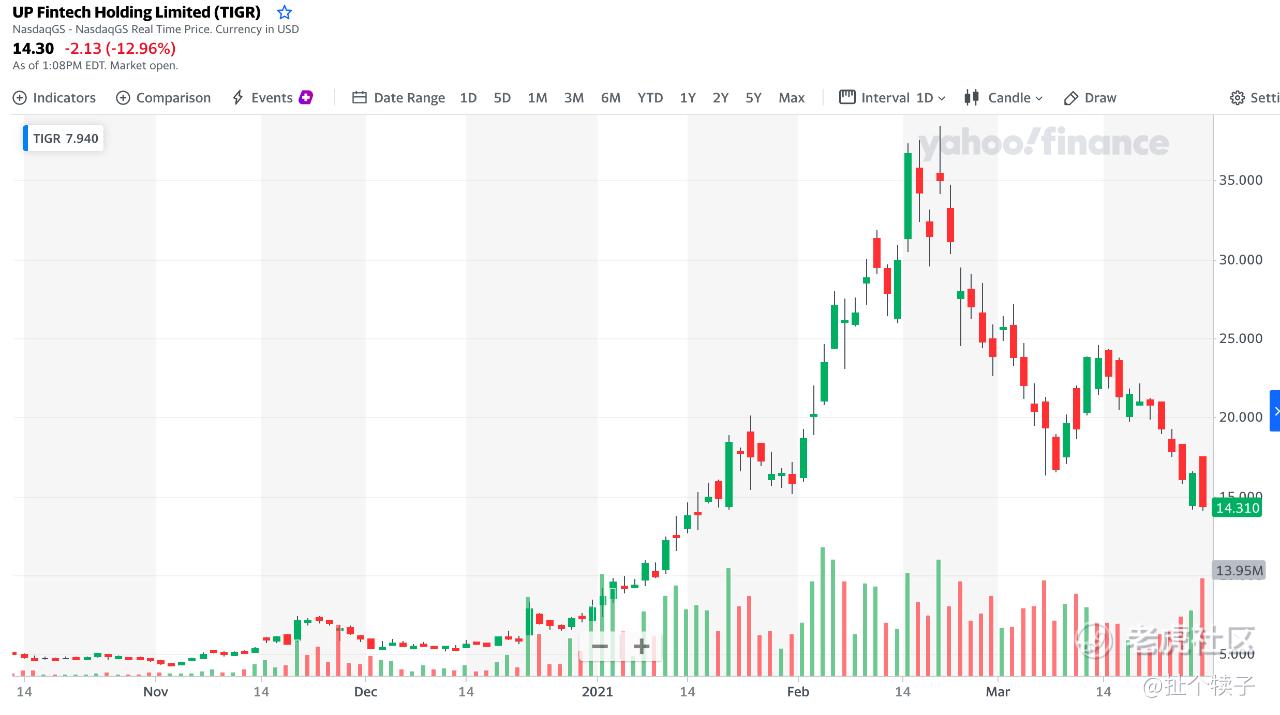Select the 2Y date range
Viewport: 1280px width, 715px height.
point(721,97)
